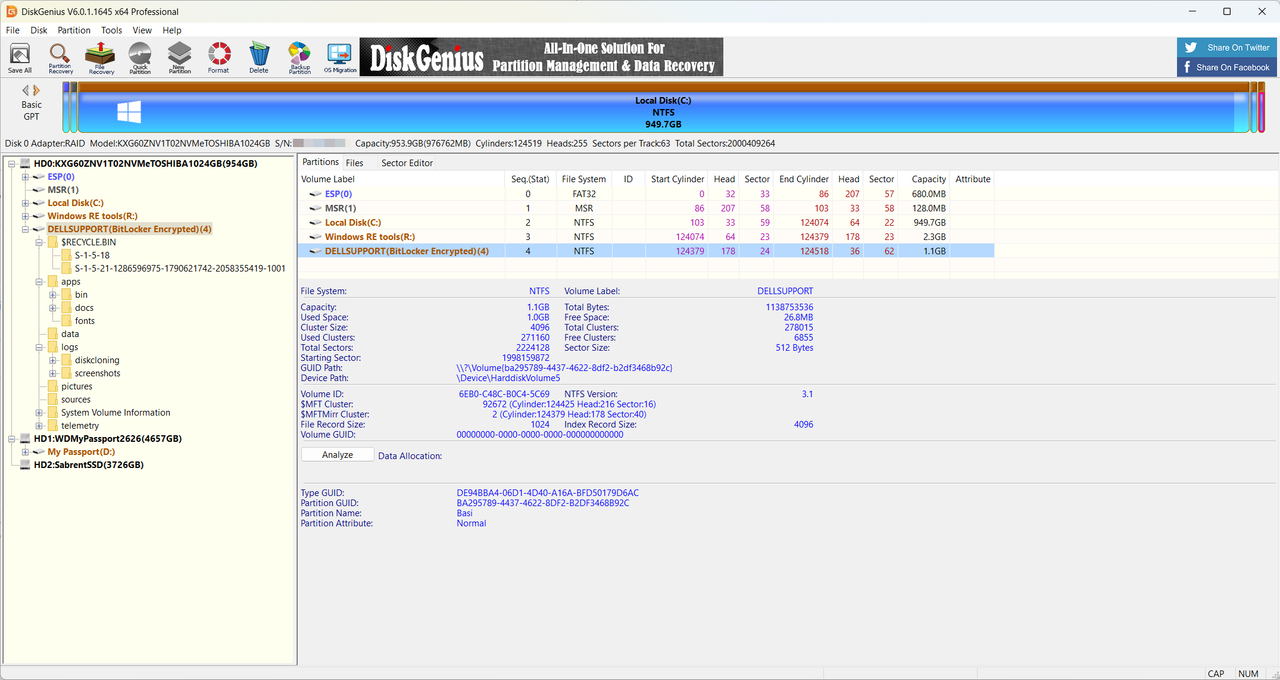Click the Format toolbar icon
1280x680 pixels.
point(218,57)
